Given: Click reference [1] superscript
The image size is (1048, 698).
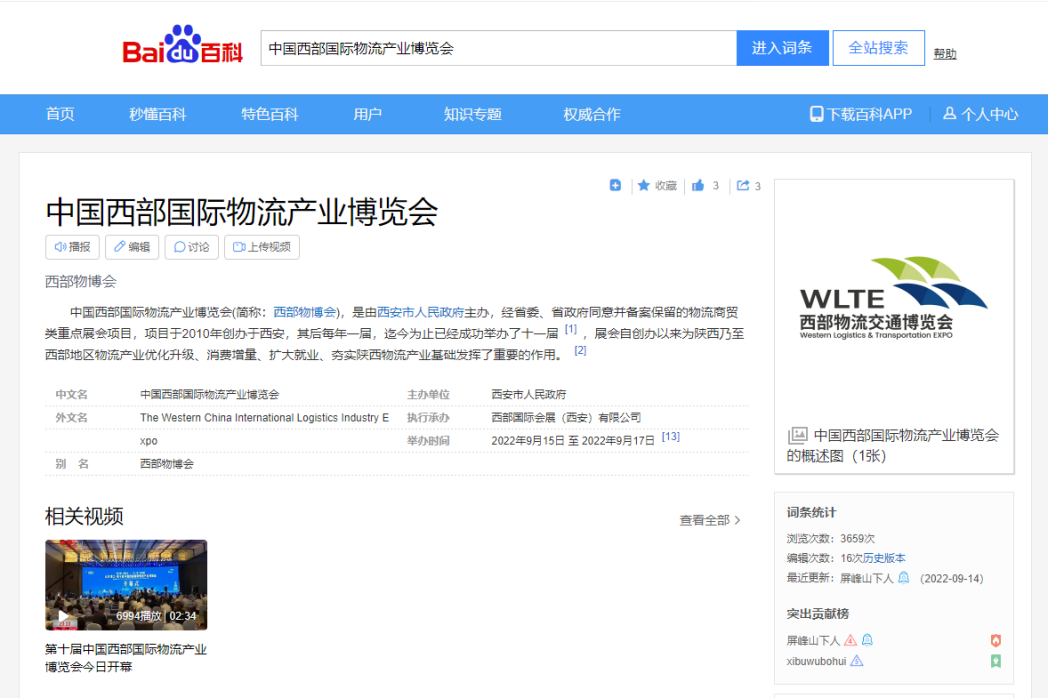Looking at the screenshot, I should (571, 328).
